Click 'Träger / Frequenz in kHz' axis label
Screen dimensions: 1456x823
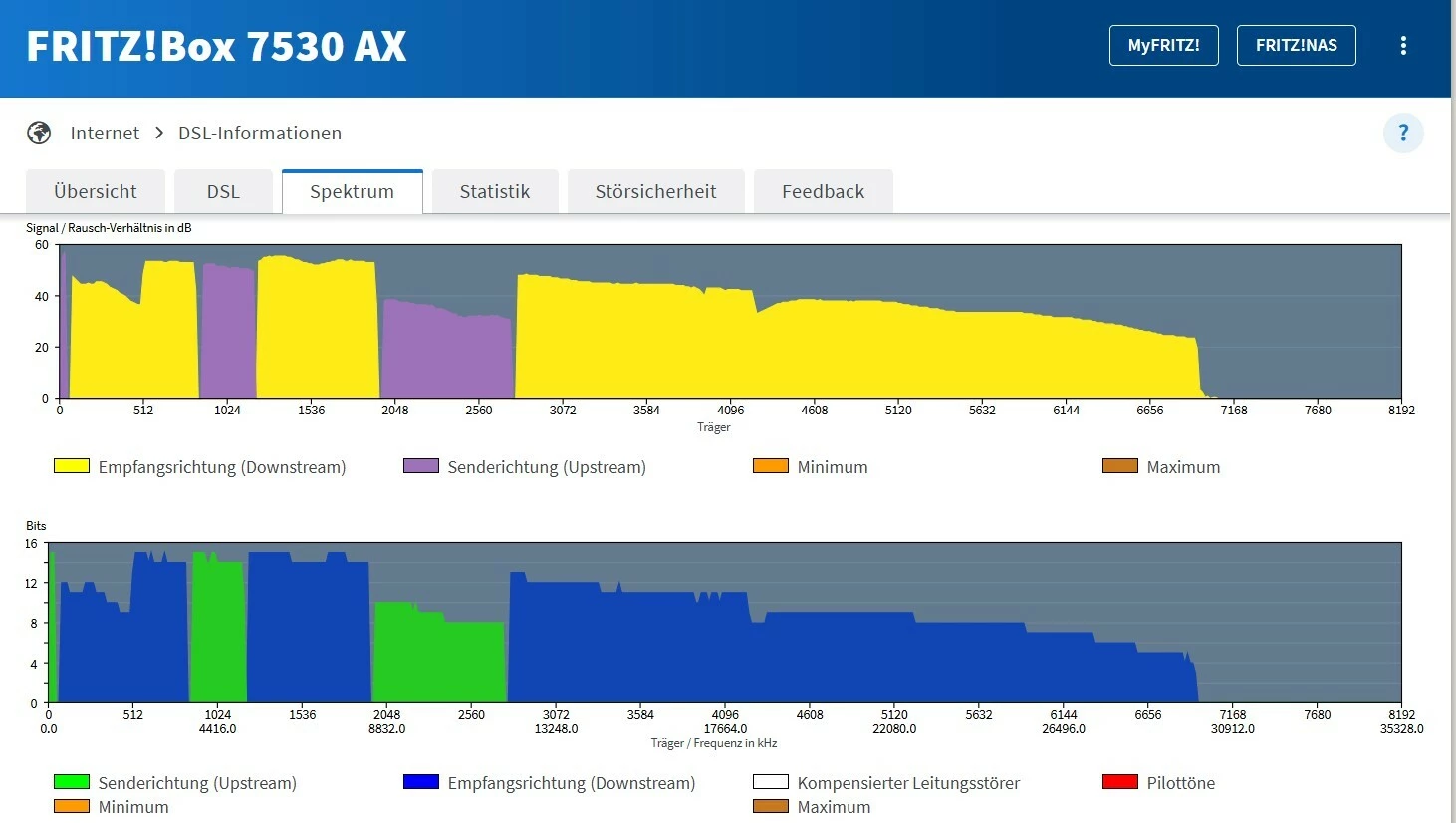point(714,743)
